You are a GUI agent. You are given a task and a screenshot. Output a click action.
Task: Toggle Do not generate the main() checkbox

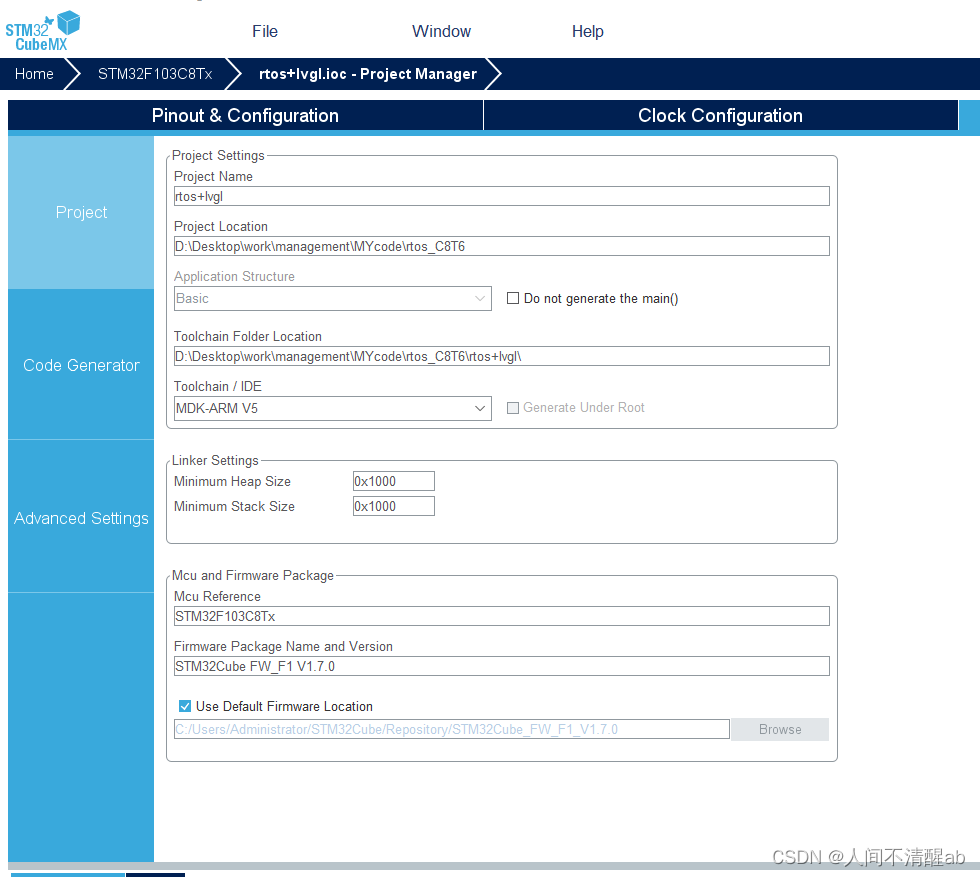(512, 298)
